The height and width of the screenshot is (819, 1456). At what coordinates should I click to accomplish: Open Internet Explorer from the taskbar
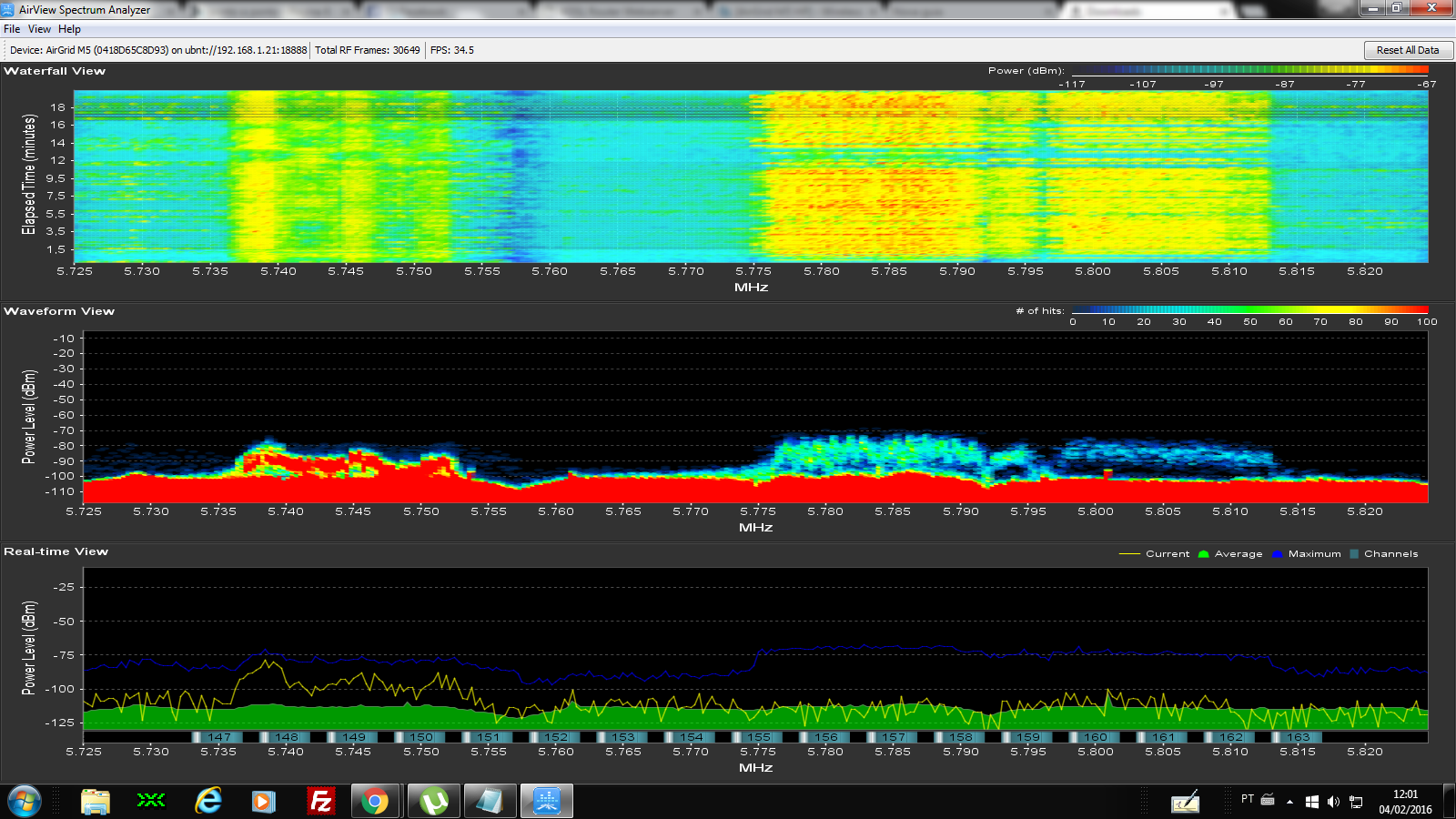208,801
